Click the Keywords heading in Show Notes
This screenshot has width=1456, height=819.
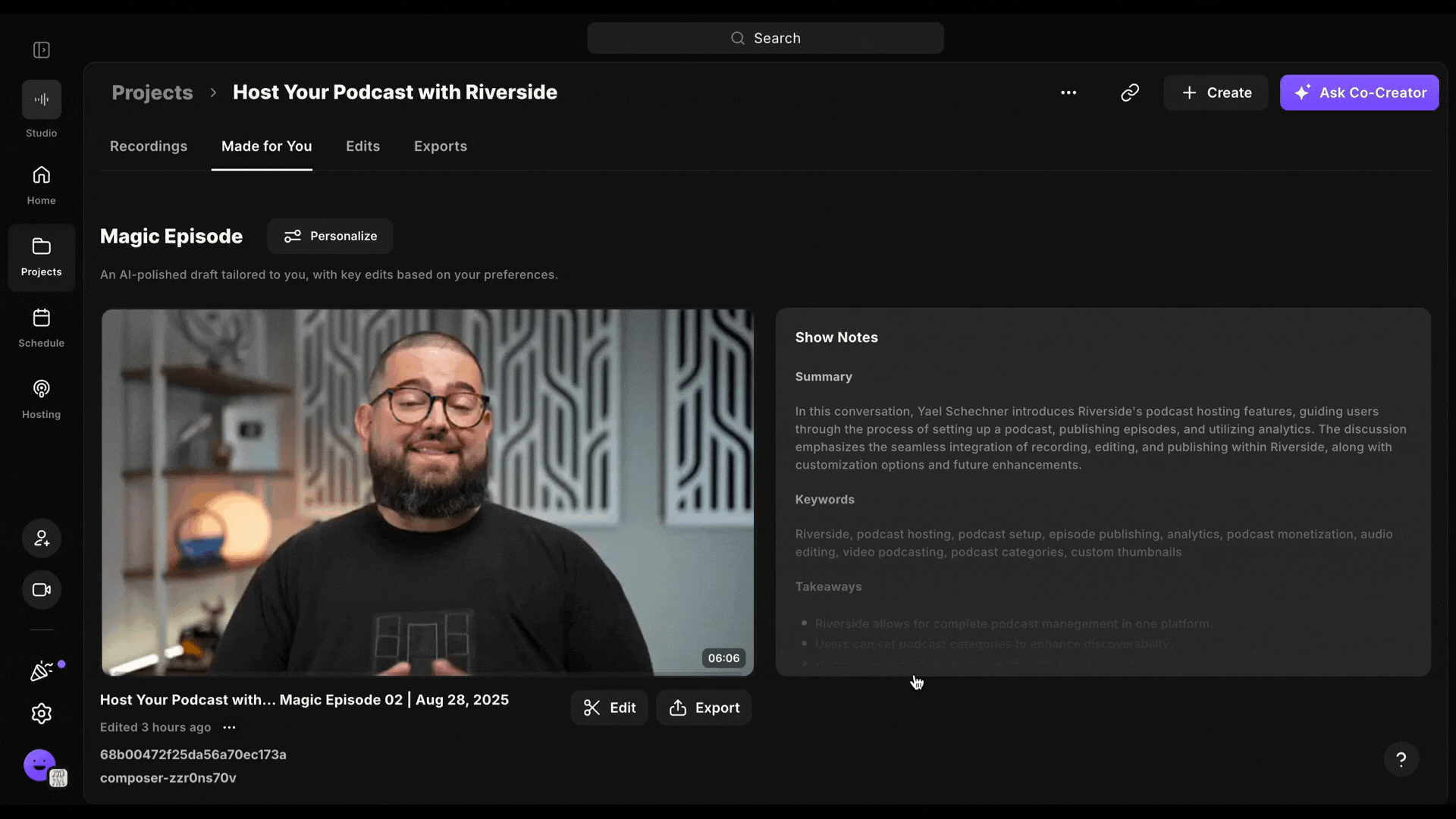click(825, 500)
